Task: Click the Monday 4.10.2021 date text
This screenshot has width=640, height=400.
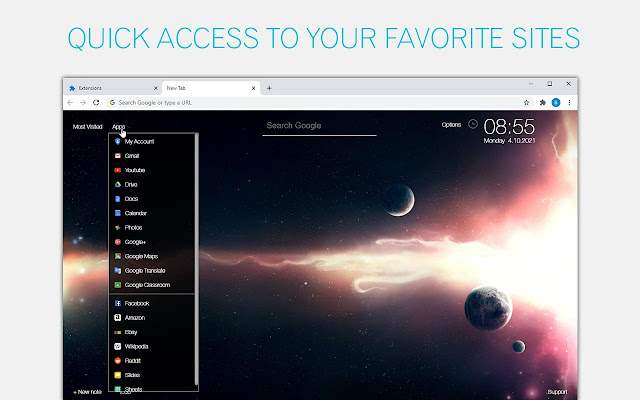Action: point(509,141)
